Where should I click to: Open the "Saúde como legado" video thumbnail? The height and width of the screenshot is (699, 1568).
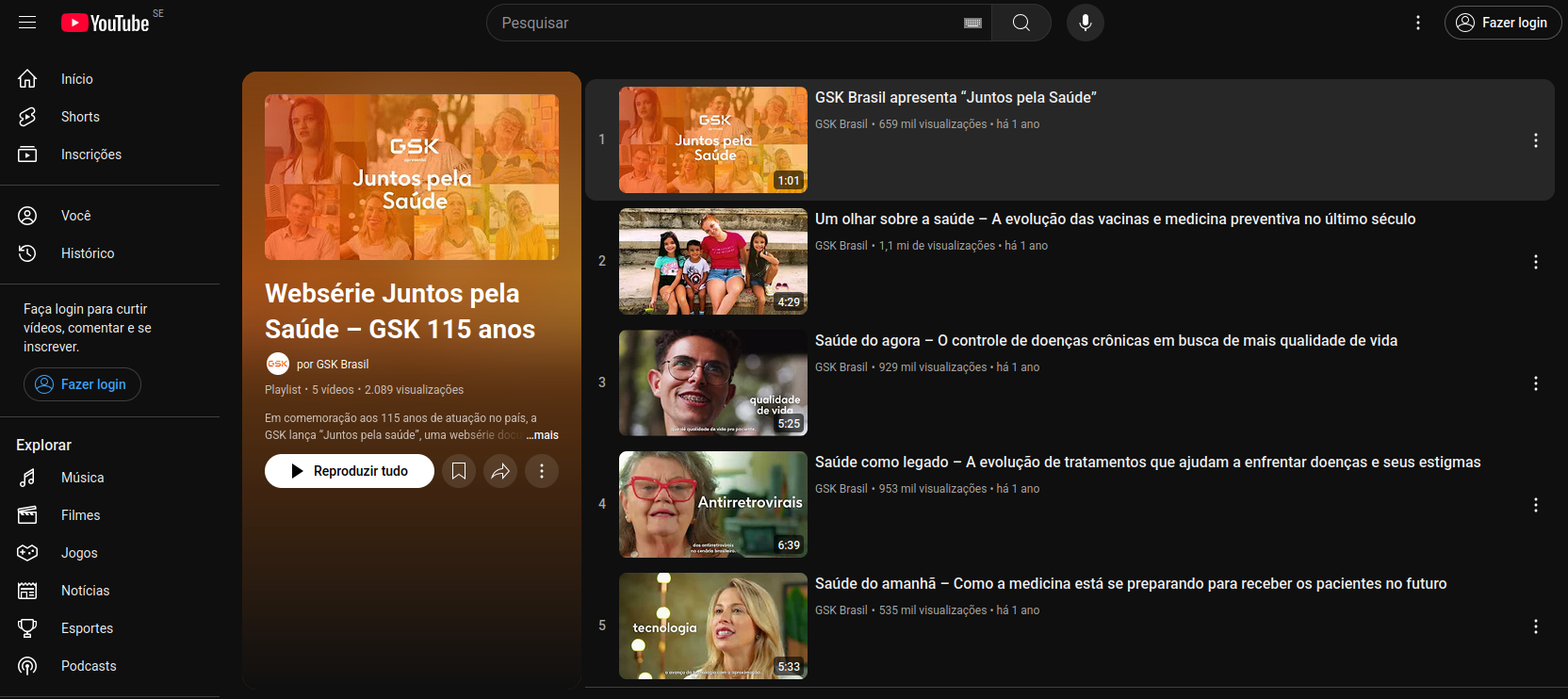pyautogui.click(x=712, y=504)
